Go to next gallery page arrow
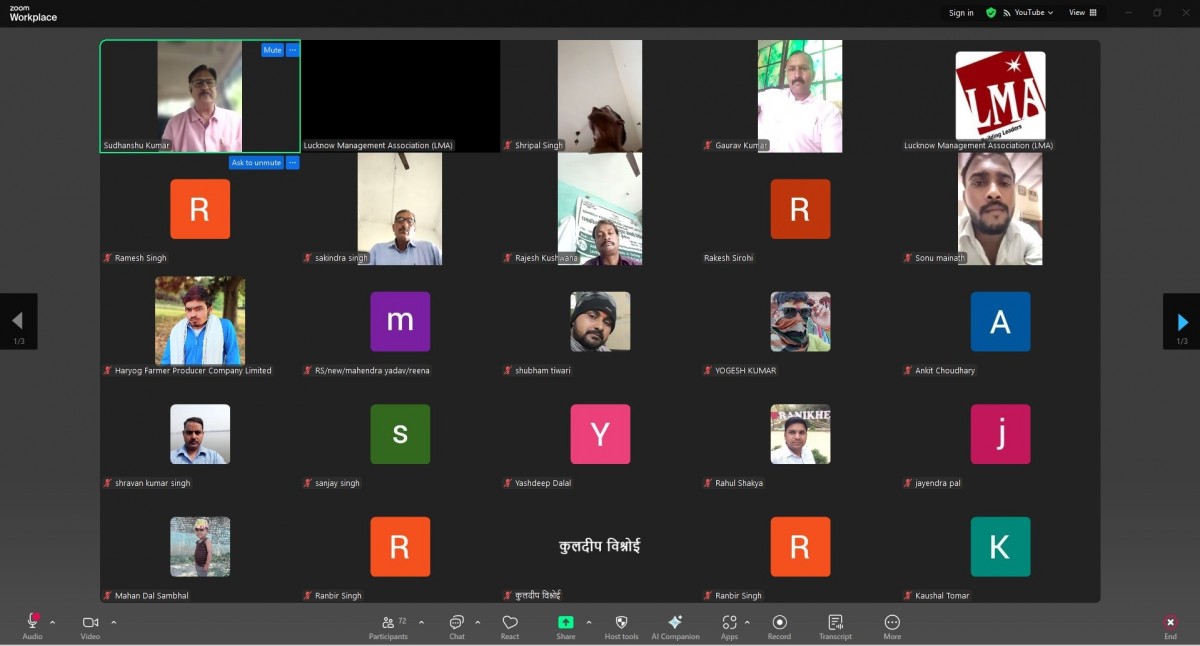The width and height of the screenshot is (1200, 646). (1182, 322)
